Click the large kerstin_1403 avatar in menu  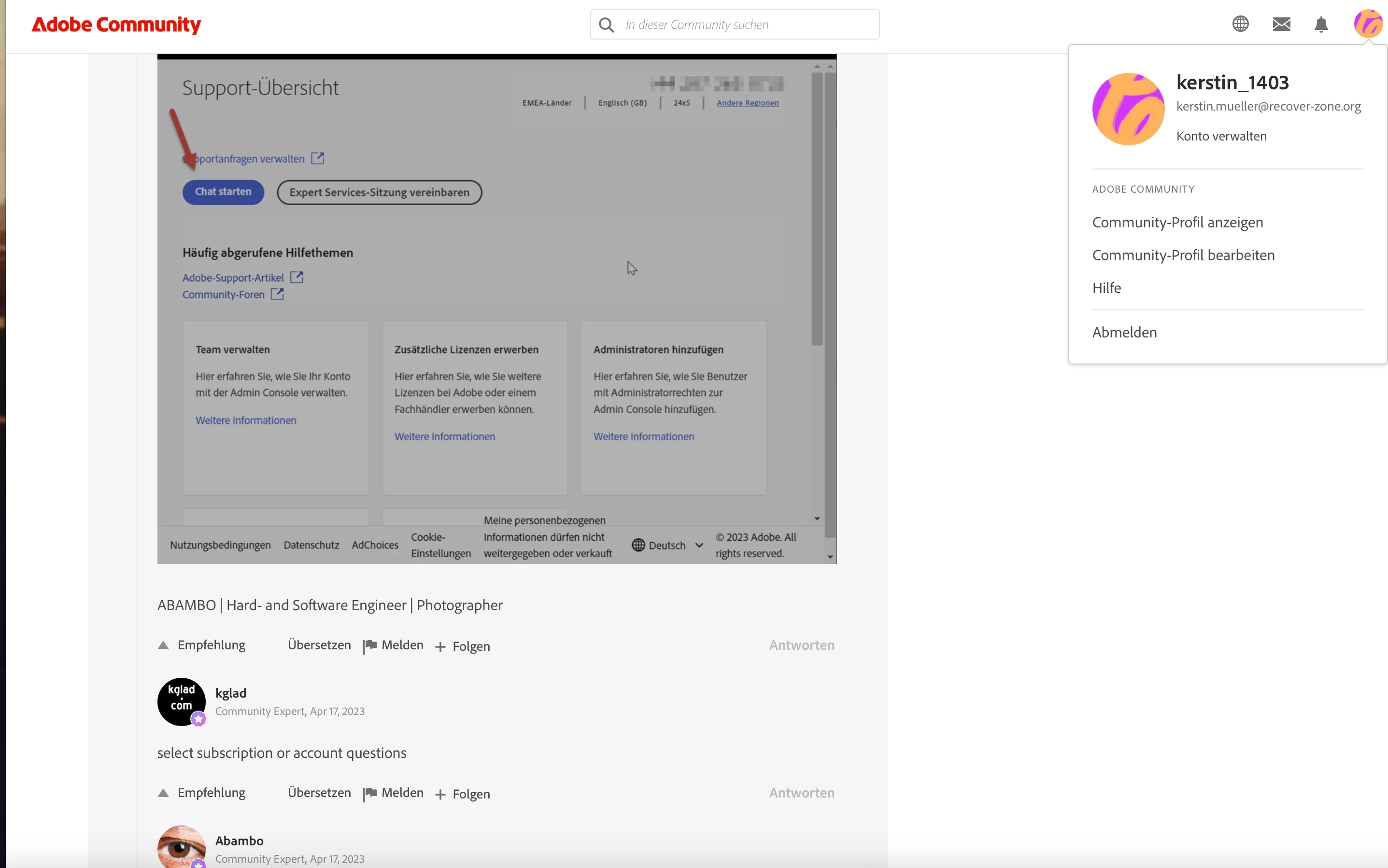[1128, 109]
